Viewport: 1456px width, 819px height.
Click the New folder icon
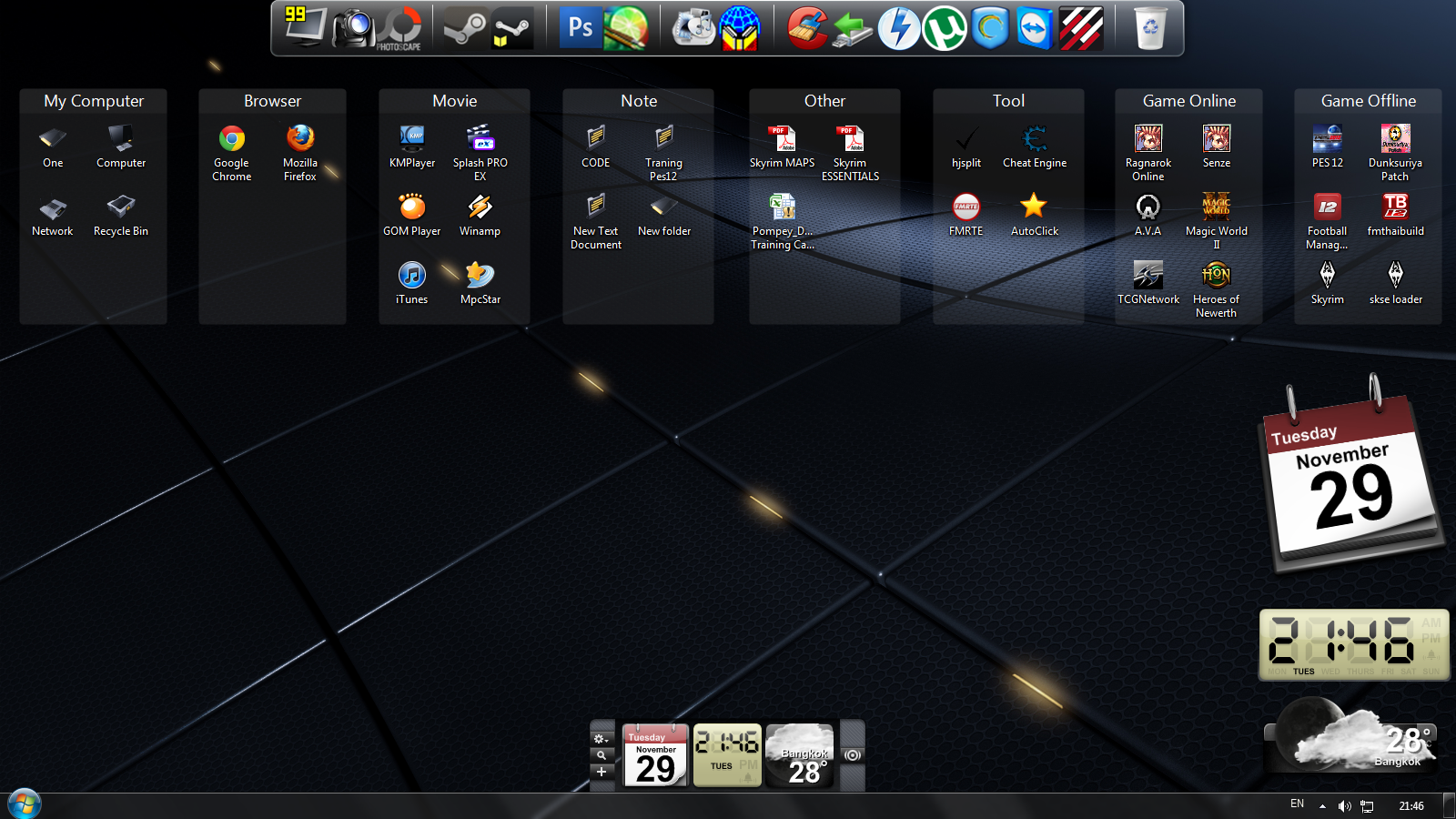[664, 215]
